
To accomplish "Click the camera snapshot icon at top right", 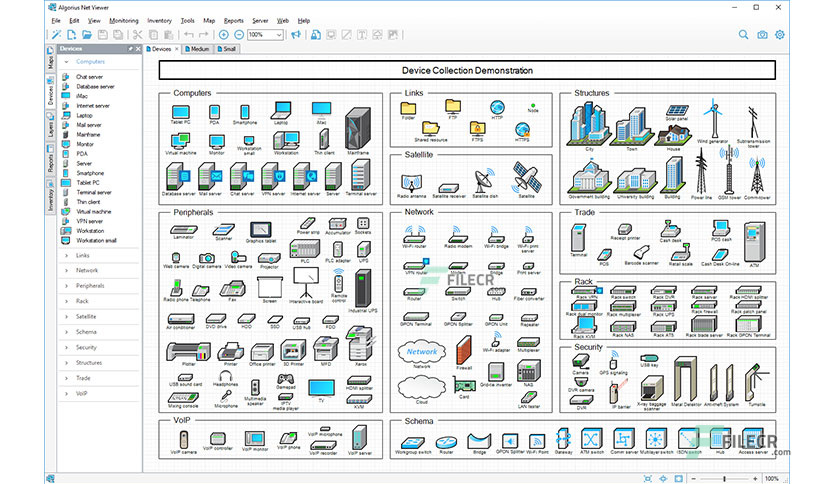I will [762, 35].
